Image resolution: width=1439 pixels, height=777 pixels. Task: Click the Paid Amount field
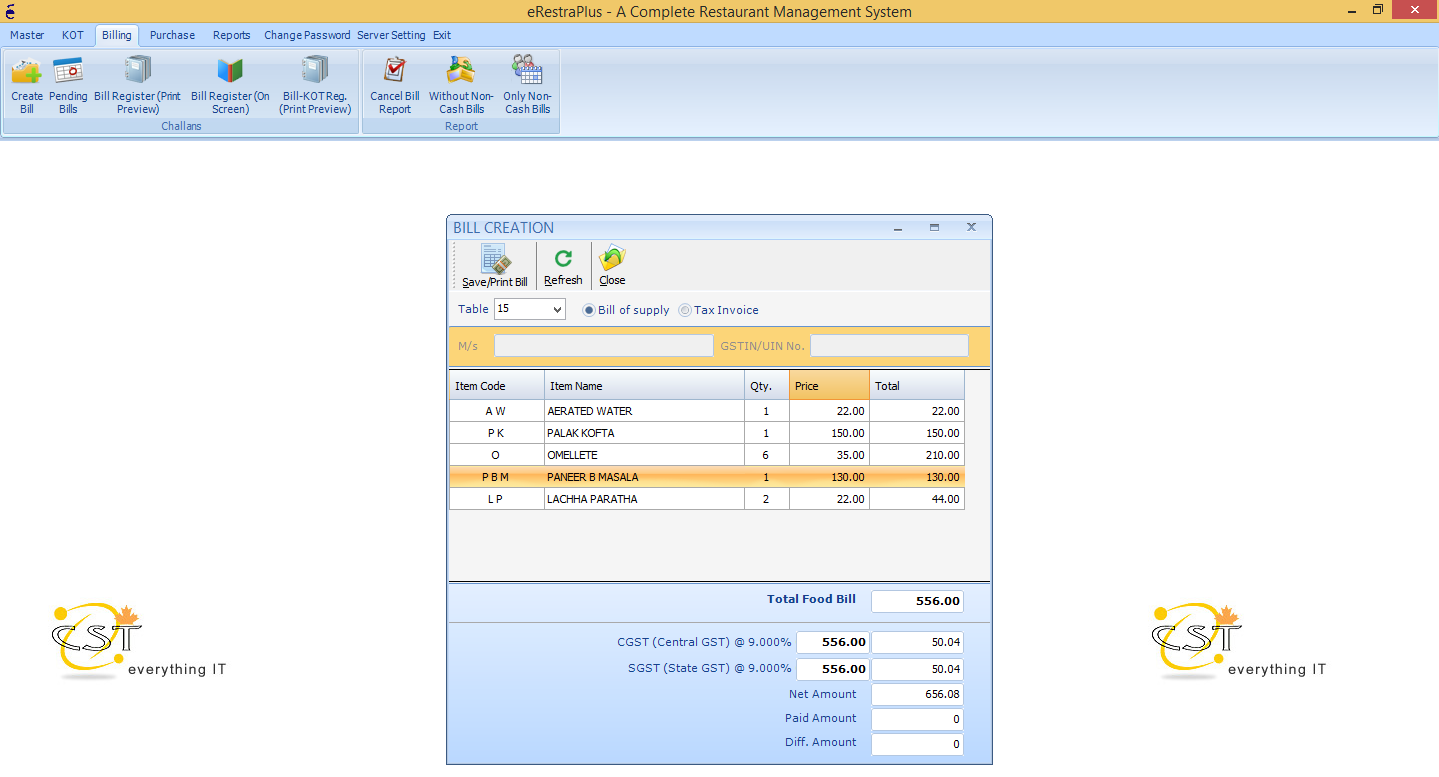[x=917, y=719]
